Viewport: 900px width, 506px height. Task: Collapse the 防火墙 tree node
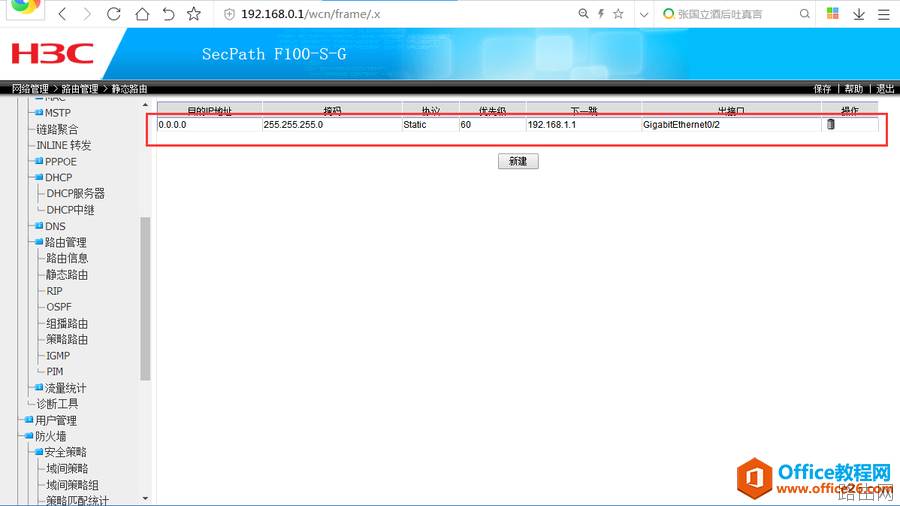pos(29,436)
